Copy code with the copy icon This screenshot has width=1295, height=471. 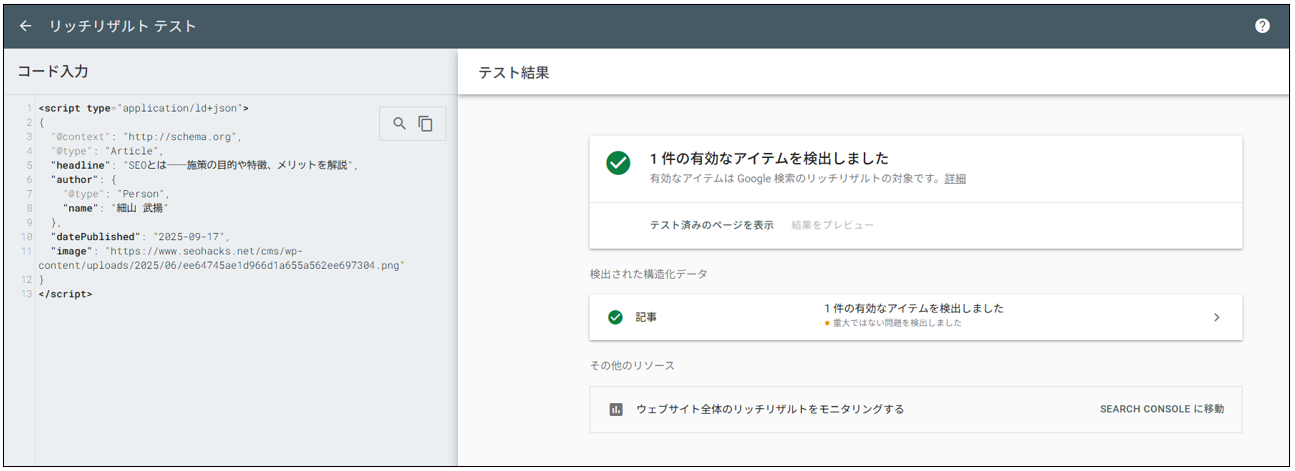point(426,123)
